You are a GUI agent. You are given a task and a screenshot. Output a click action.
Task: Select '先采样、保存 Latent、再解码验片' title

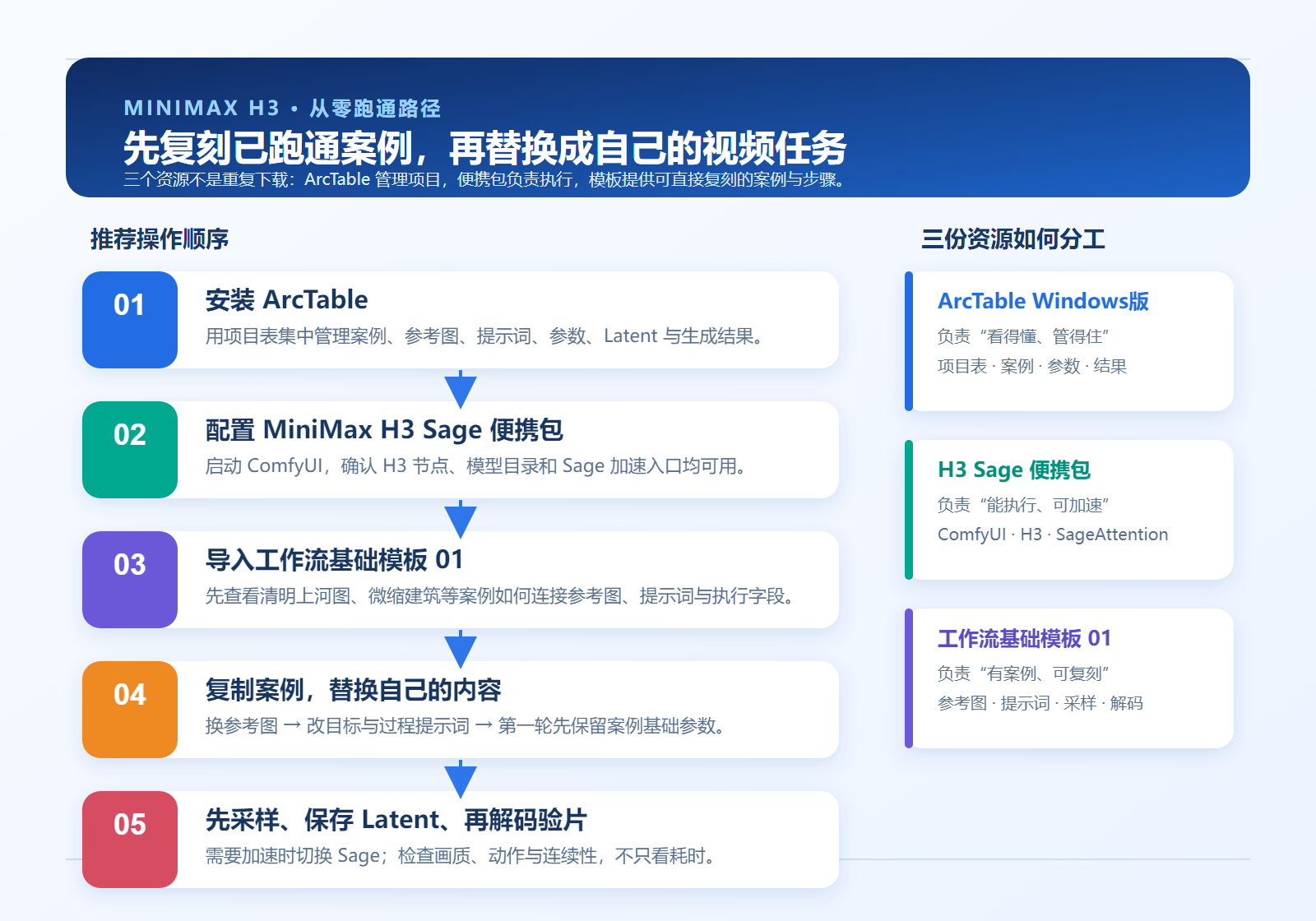click(396, 820)
